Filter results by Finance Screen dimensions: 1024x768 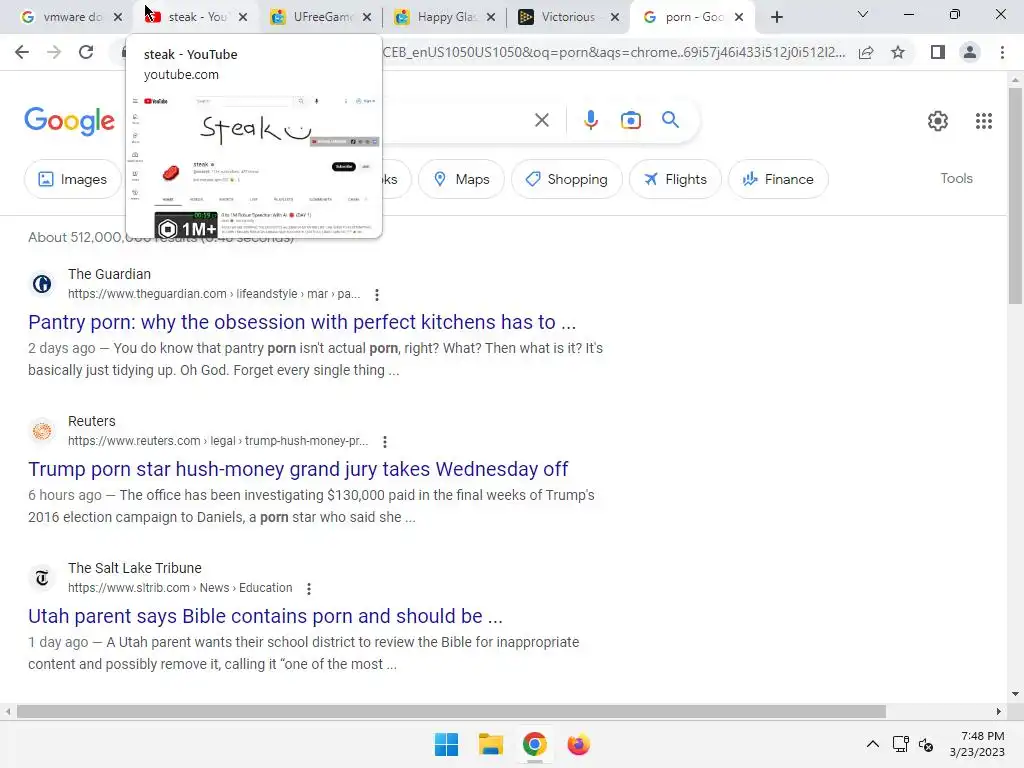coord(778,179)
